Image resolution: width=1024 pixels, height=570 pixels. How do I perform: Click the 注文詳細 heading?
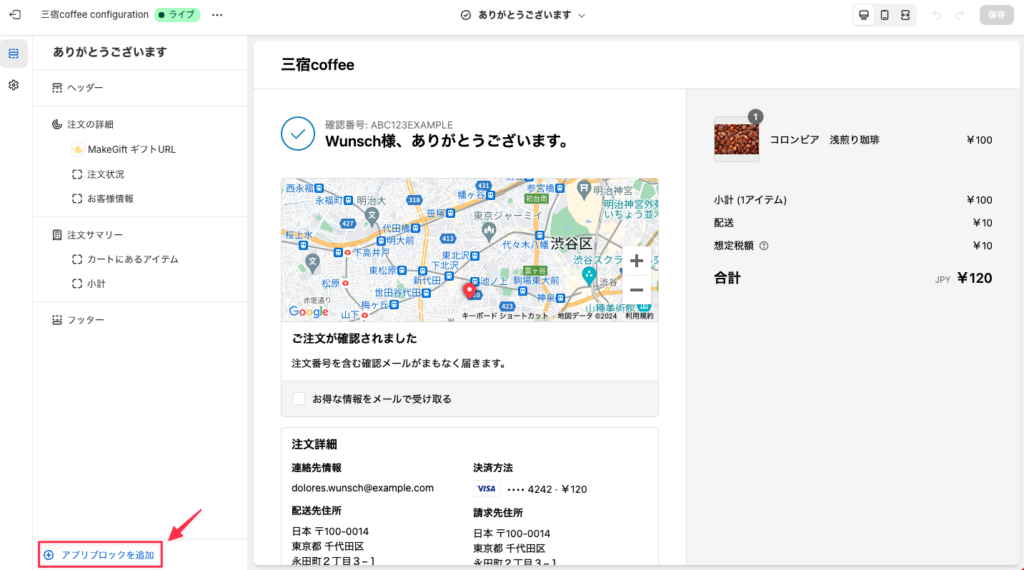314,444
